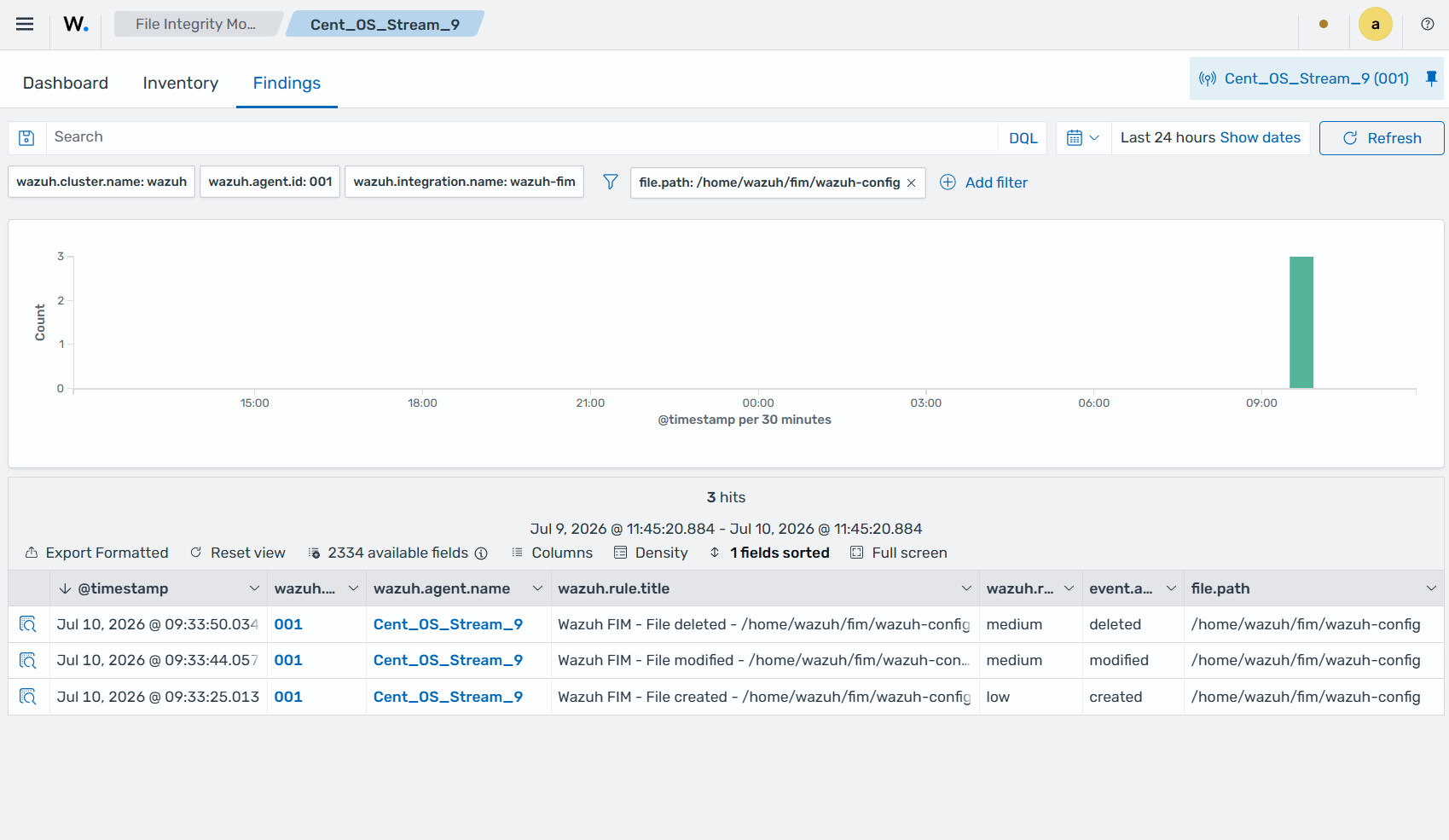This screenshot has height=840, width=1449.
Task: Open saved queries icon beside Search
Action: click(26, 137)
